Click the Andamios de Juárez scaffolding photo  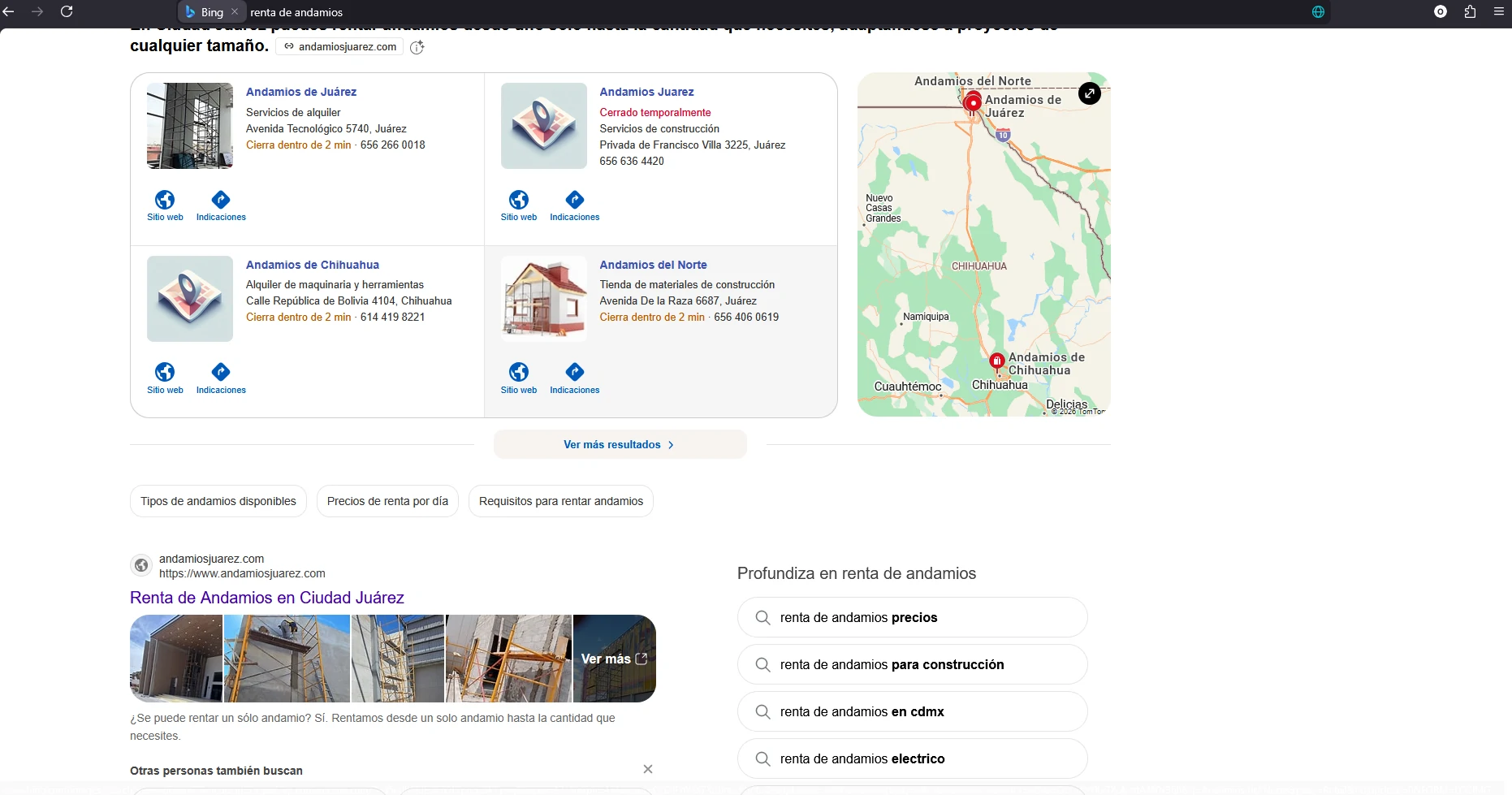coord(190,126)
